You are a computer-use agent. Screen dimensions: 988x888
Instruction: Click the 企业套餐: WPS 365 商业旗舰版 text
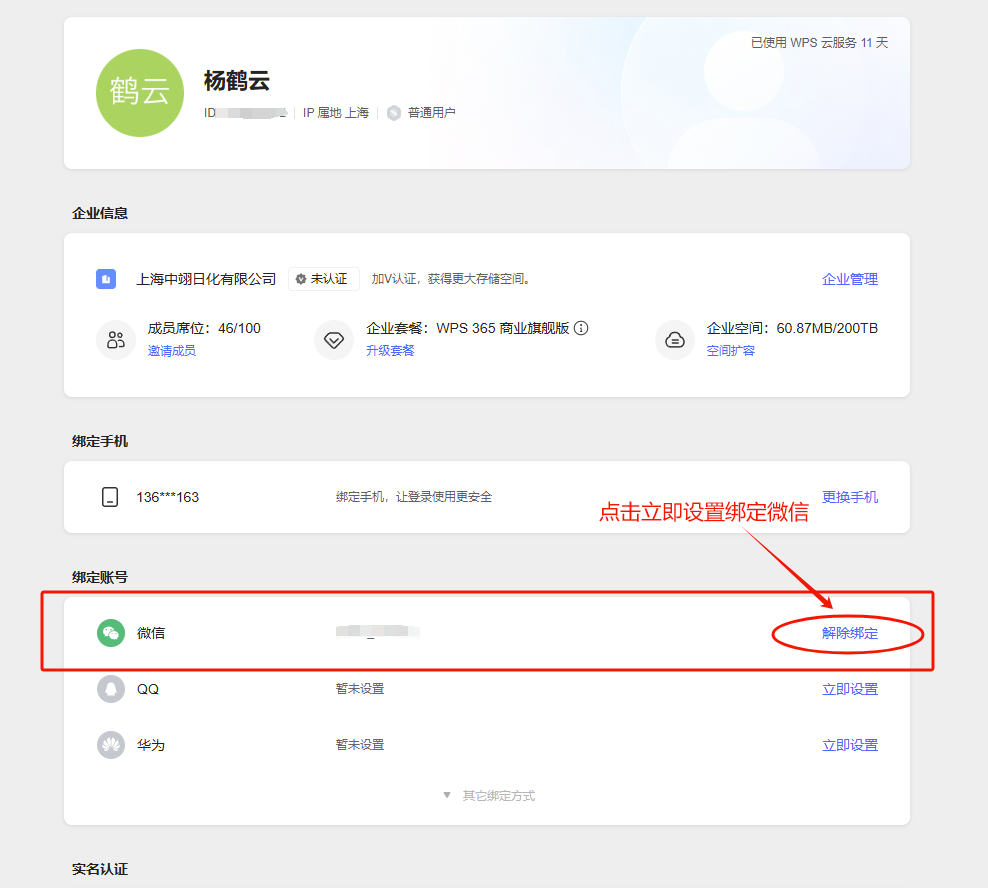pyautogui.click(x=468, y=328)
